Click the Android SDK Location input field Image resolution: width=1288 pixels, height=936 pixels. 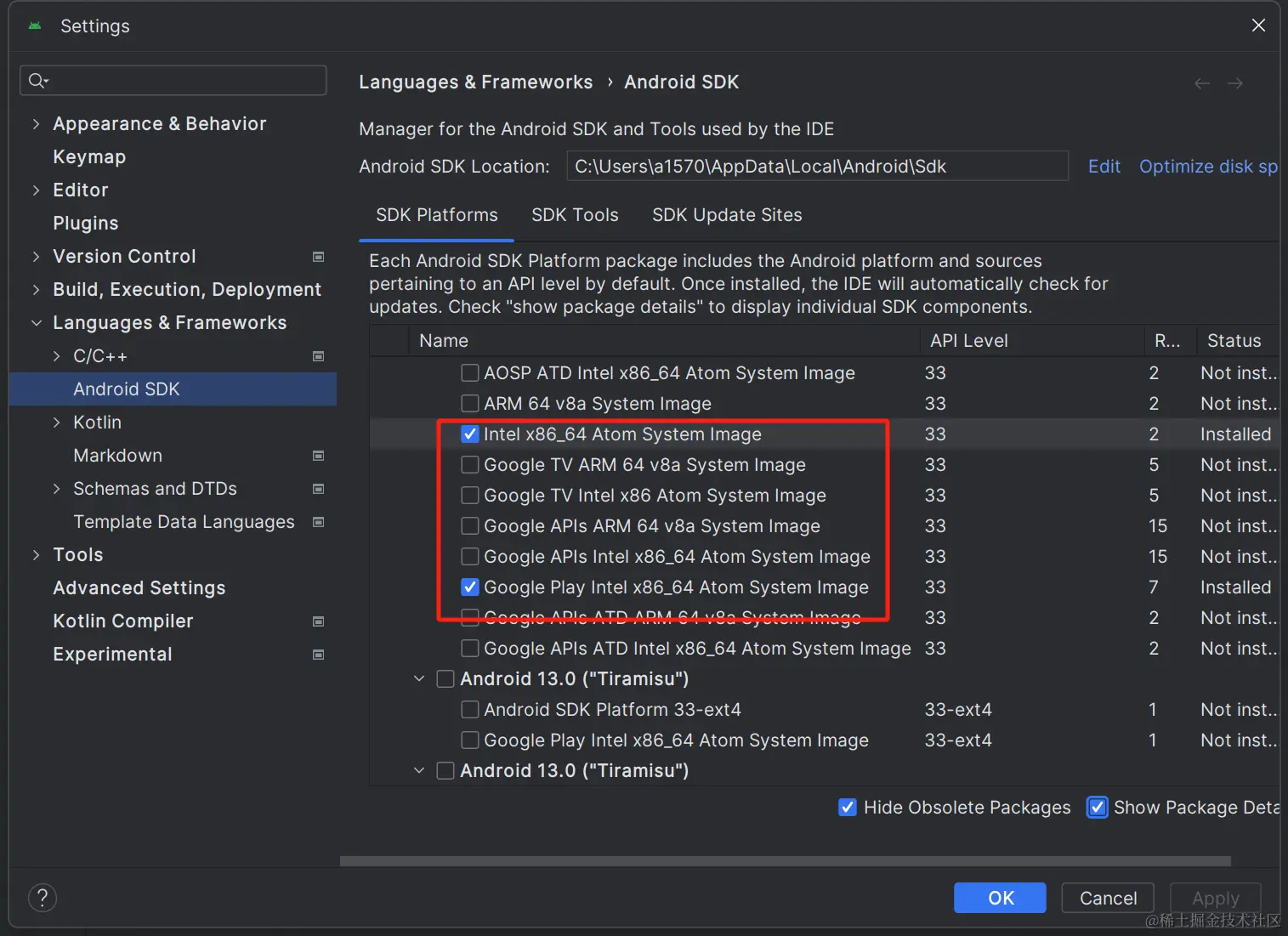[x=816, y=166]
